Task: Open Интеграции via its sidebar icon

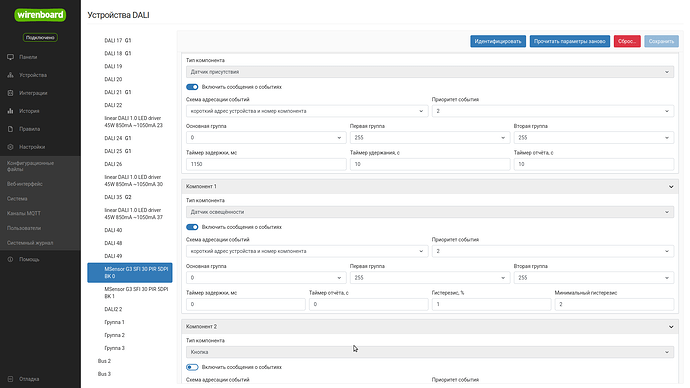Action: click(11, 93)
